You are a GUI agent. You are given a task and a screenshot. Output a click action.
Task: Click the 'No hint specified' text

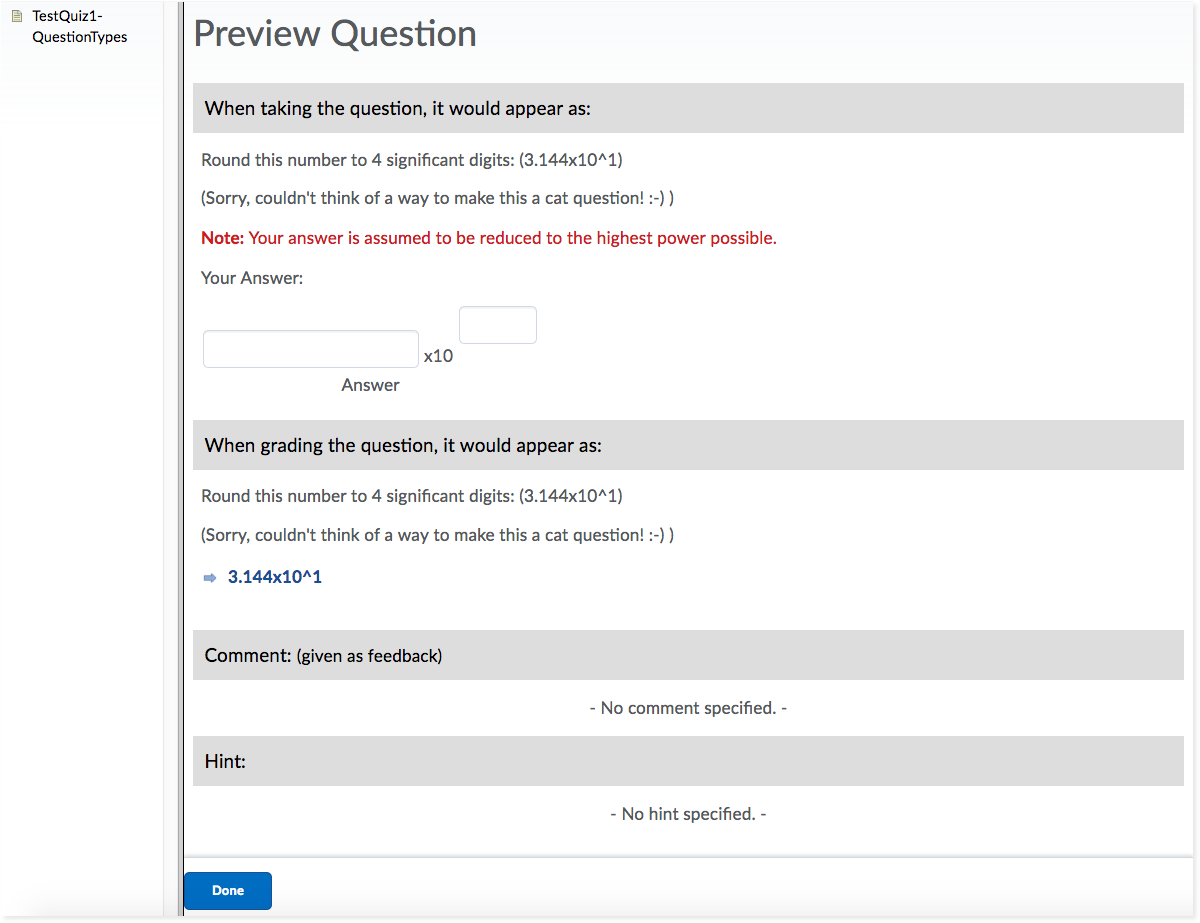(x=688, y=814)
